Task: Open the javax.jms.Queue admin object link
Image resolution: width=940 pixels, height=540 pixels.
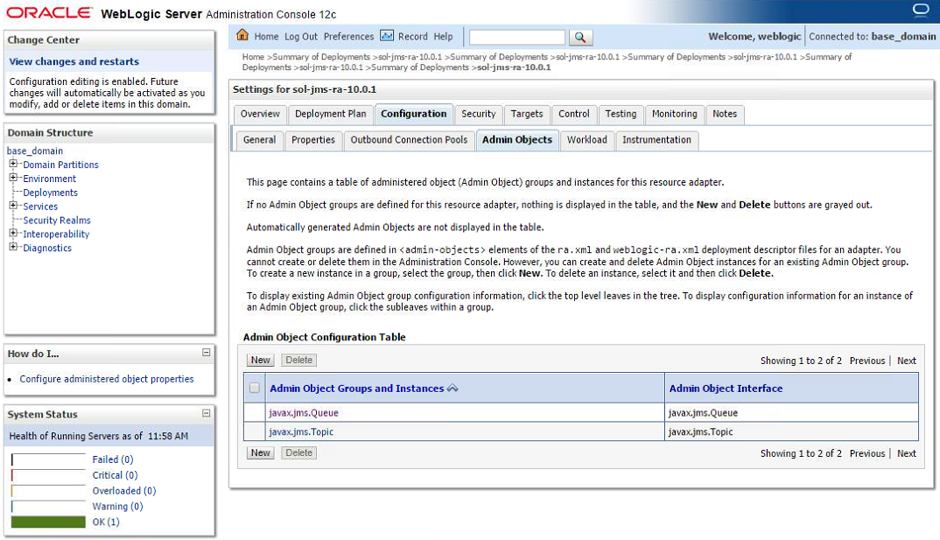Action: click(303, 412)
